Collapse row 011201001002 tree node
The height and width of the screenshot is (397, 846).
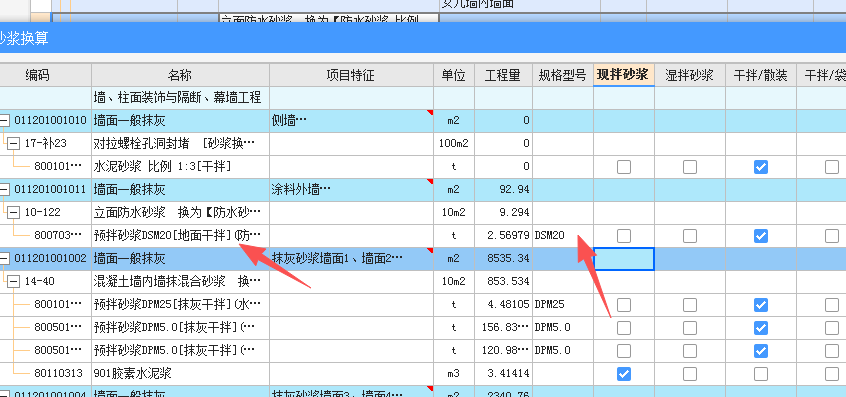4,259
